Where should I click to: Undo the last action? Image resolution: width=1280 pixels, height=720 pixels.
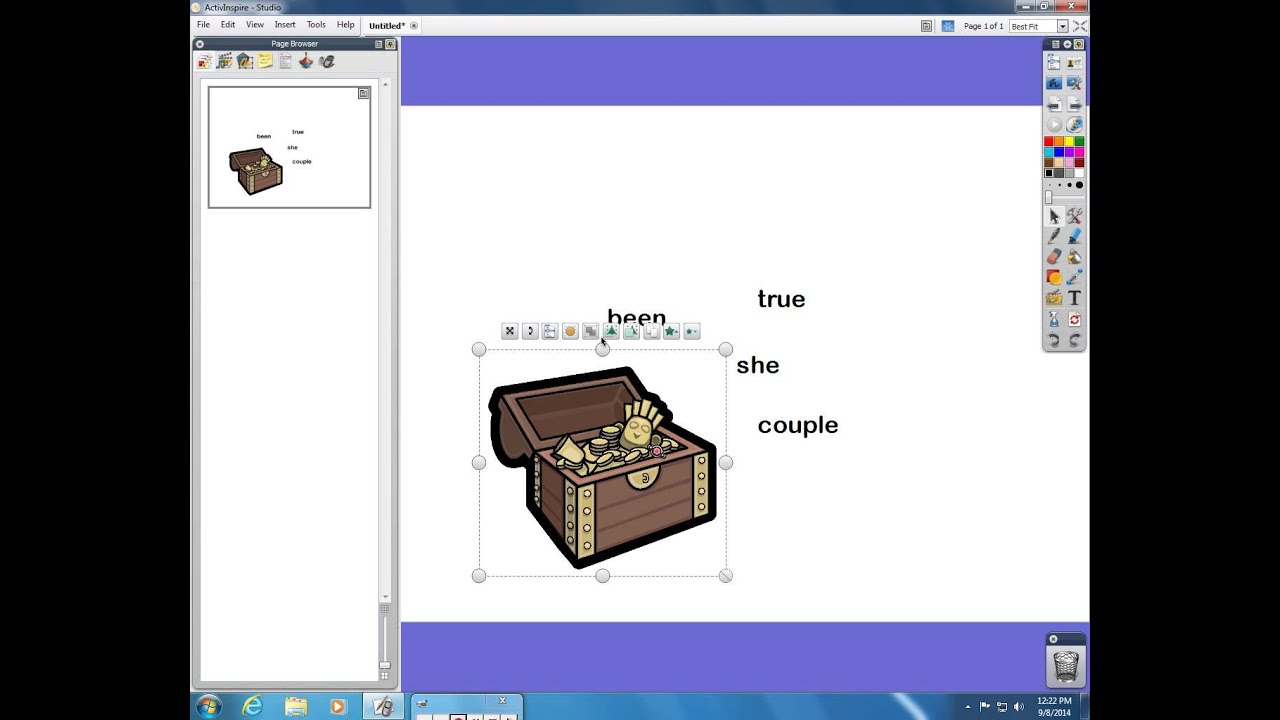pos(1054,341)
